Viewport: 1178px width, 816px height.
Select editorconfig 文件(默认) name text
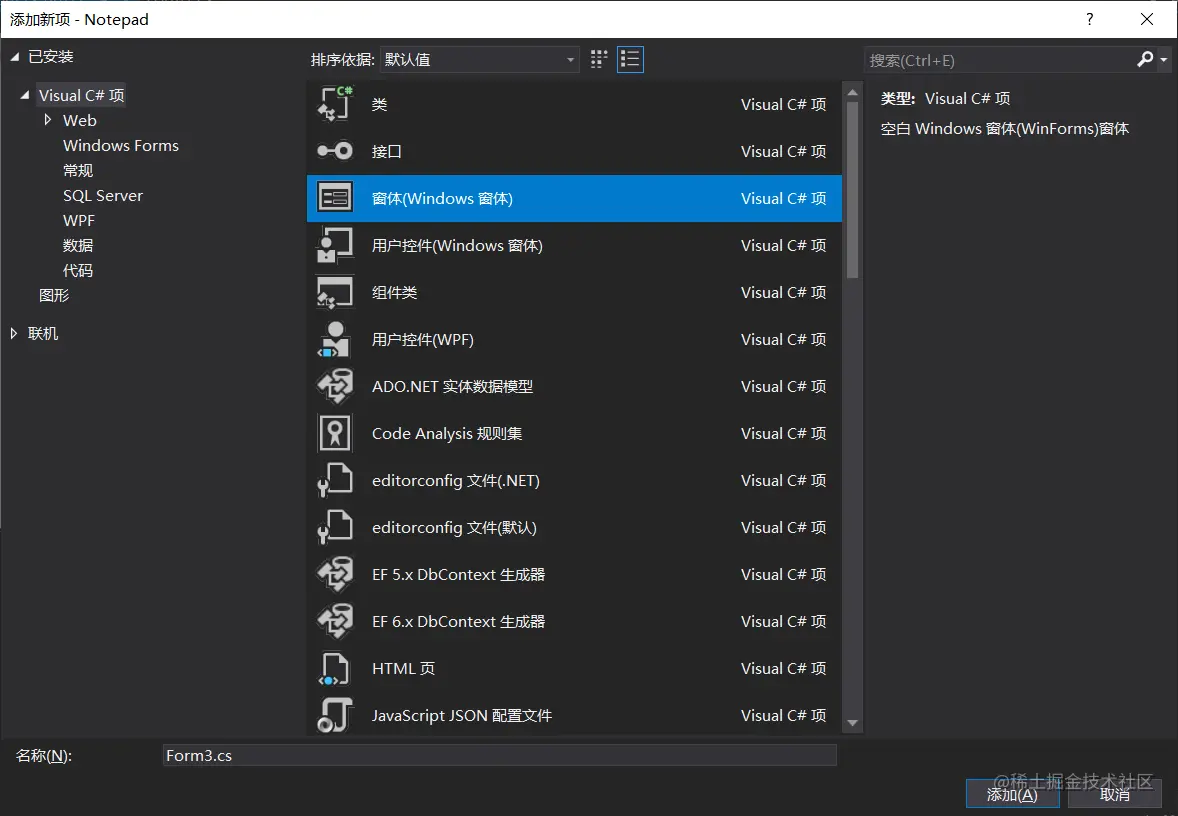[x=455, y=527]
